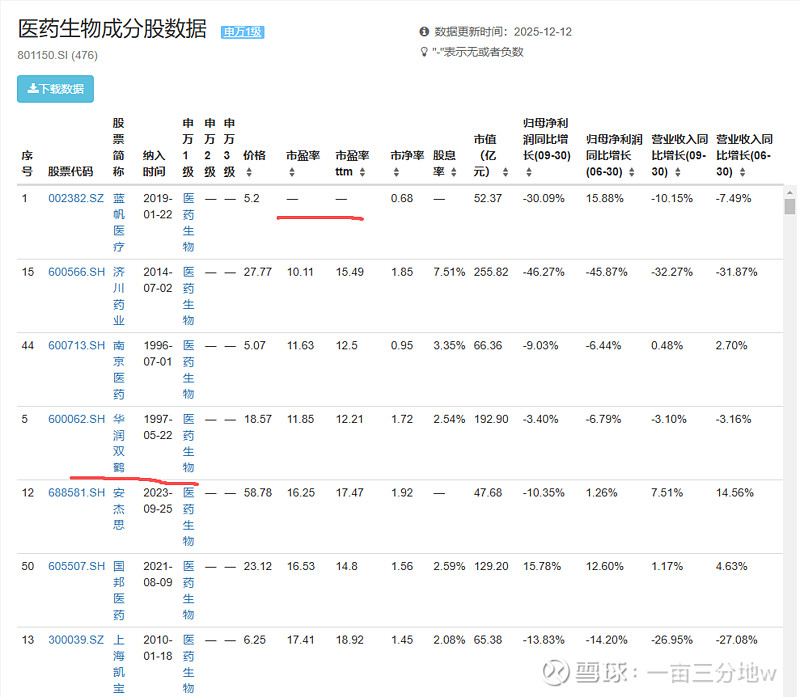Click market cap value 192.90

[491, 419]
